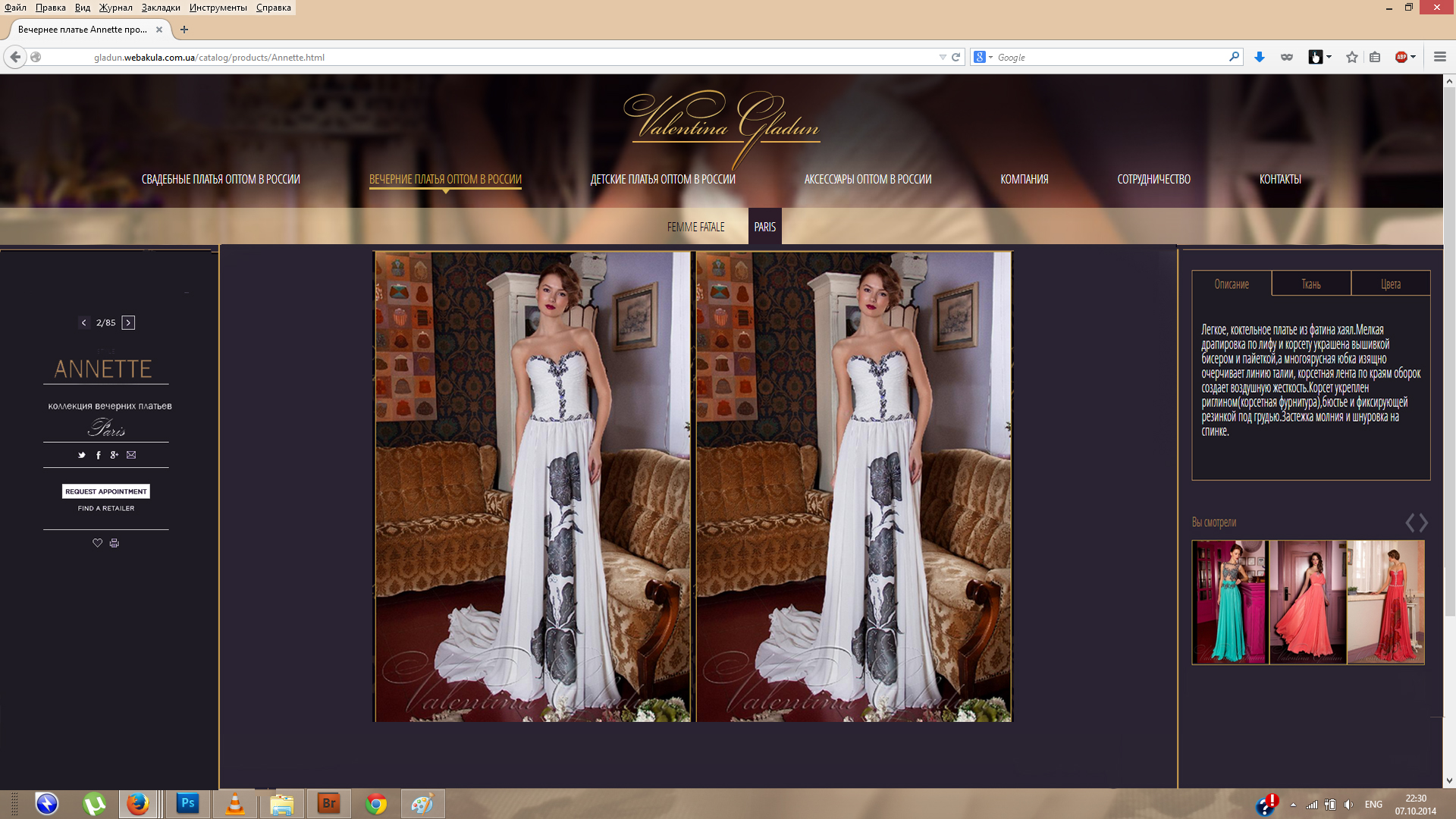Send dress by email envelope icon
Viewport: 1456px width, 819px height.
tap(131, 455)
